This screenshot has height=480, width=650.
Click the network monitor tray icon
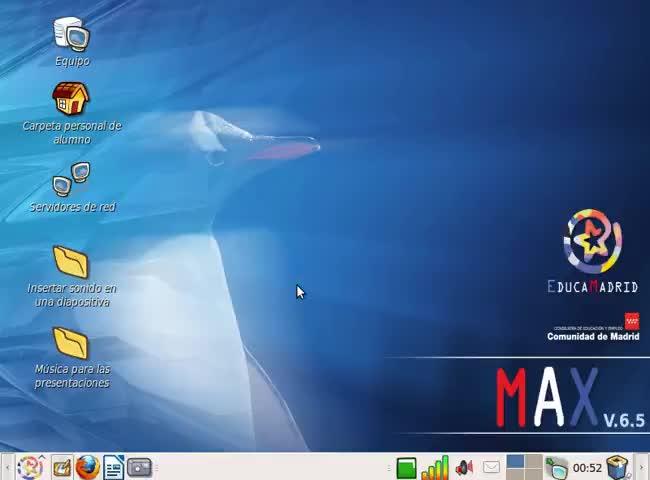[557, 467]
